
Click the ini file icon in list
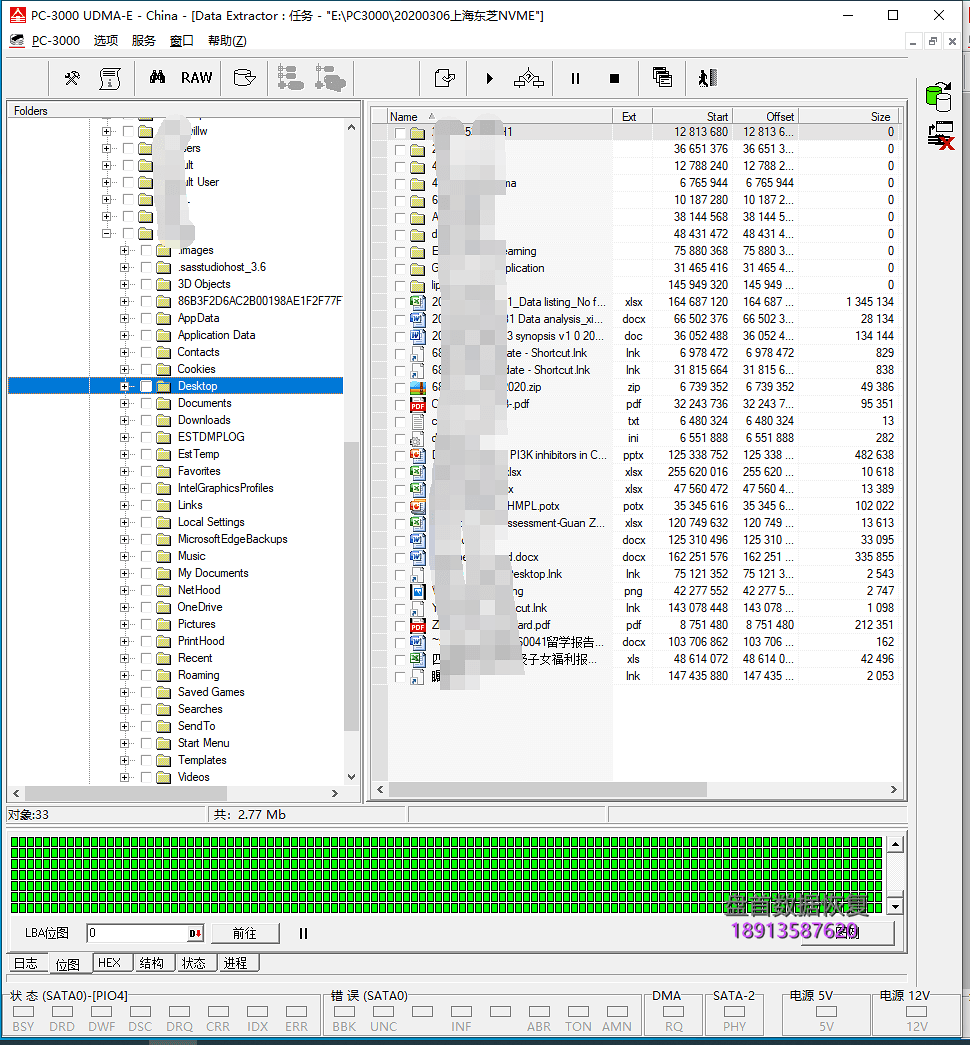[418, 439]
